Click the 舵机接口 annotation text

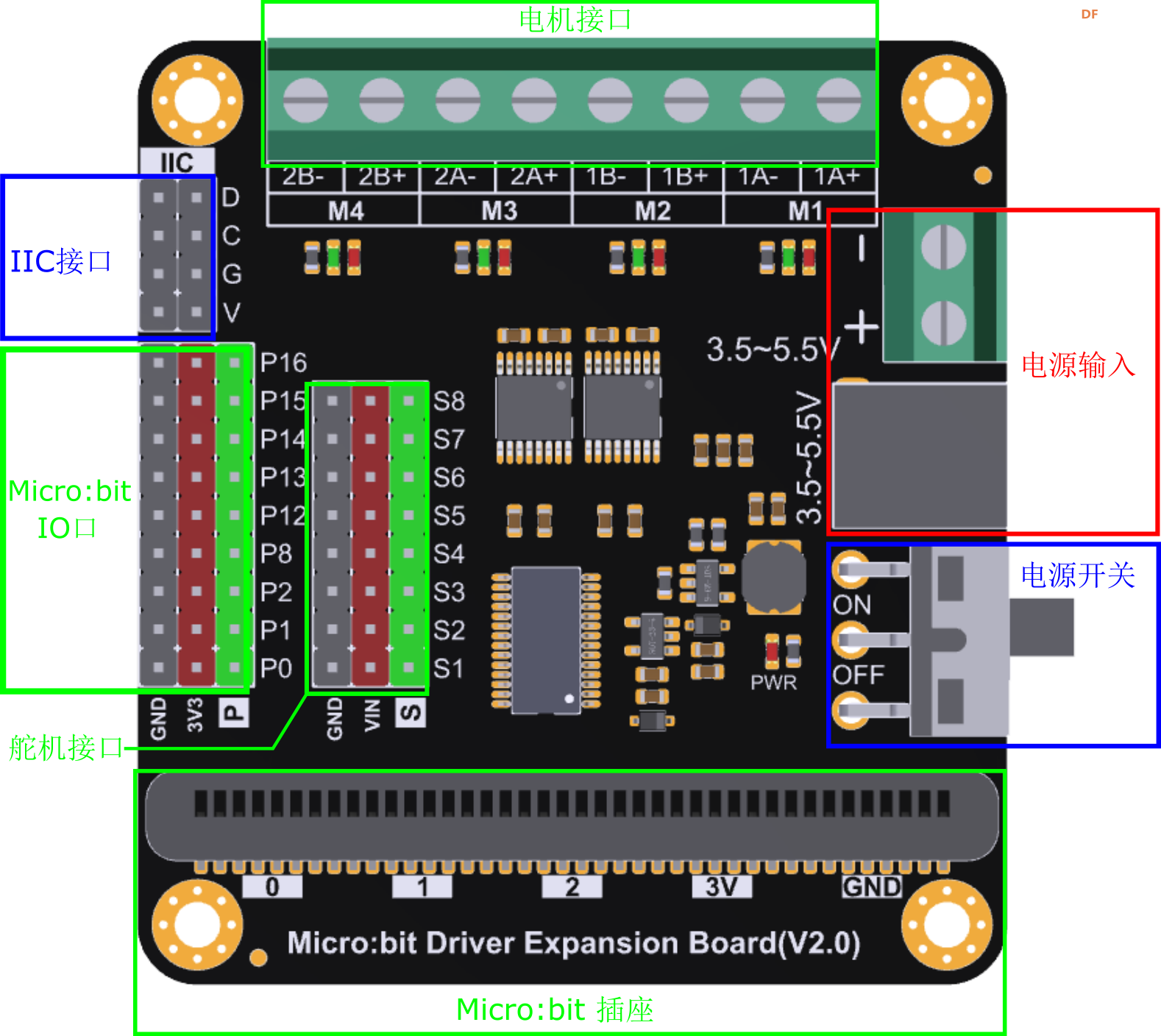(65, 748)
